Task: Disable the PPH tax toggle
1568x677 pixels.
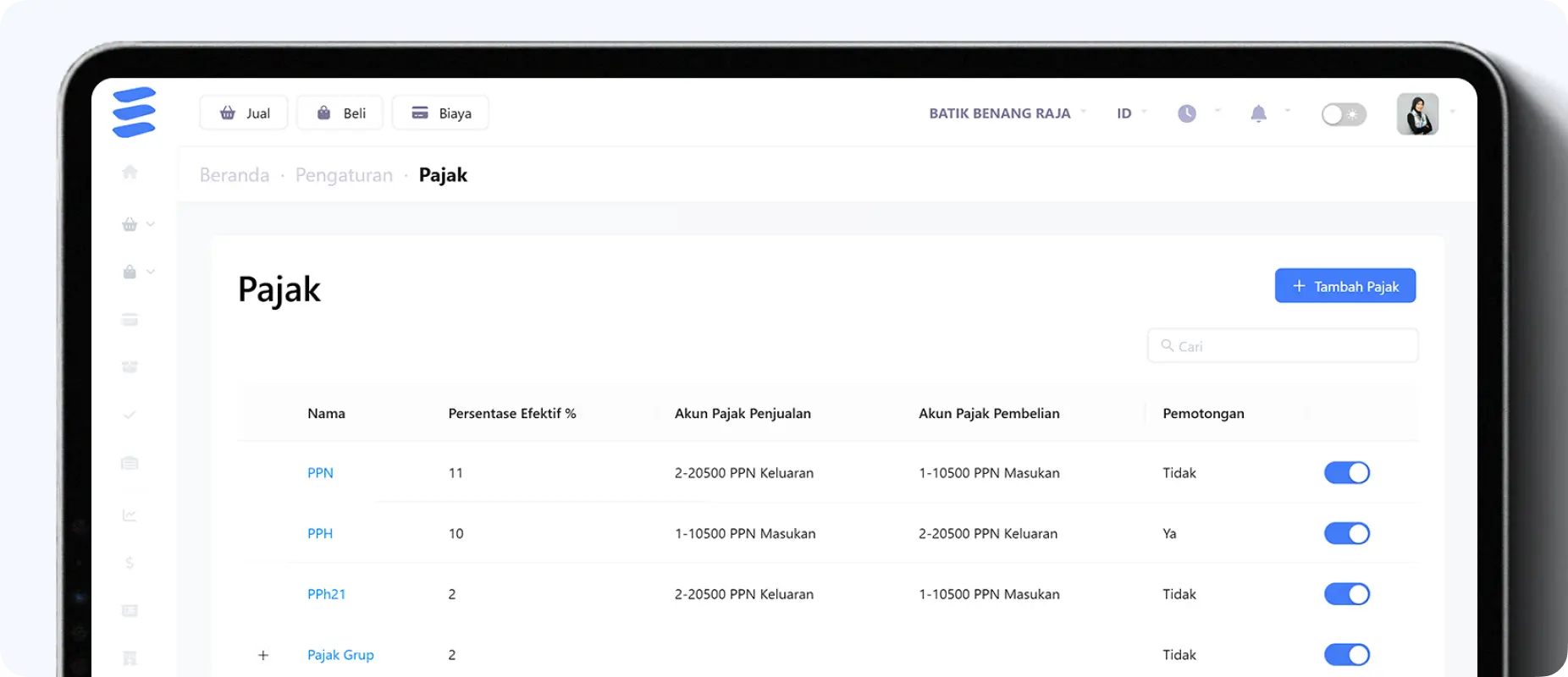Action: 1347,533
